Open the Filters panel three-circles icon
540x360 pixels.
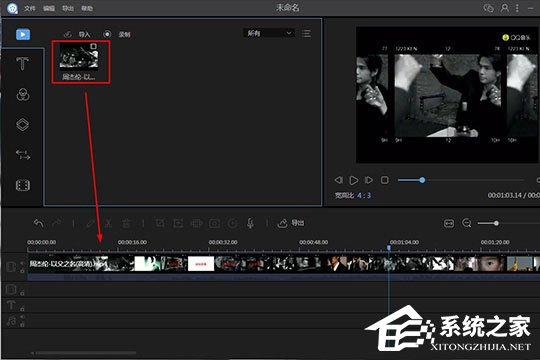tap(23, 94)
